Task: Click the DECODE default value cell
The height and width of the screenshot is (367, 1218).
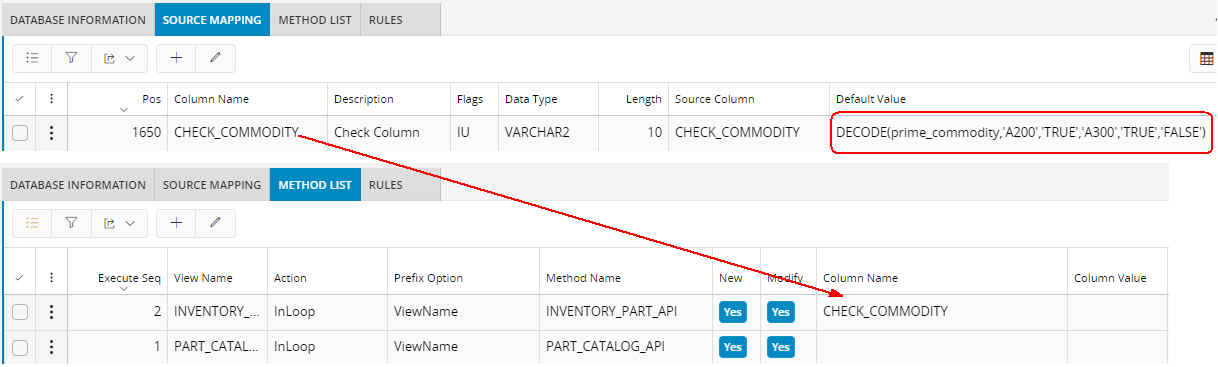Action: pos(1021,132)
